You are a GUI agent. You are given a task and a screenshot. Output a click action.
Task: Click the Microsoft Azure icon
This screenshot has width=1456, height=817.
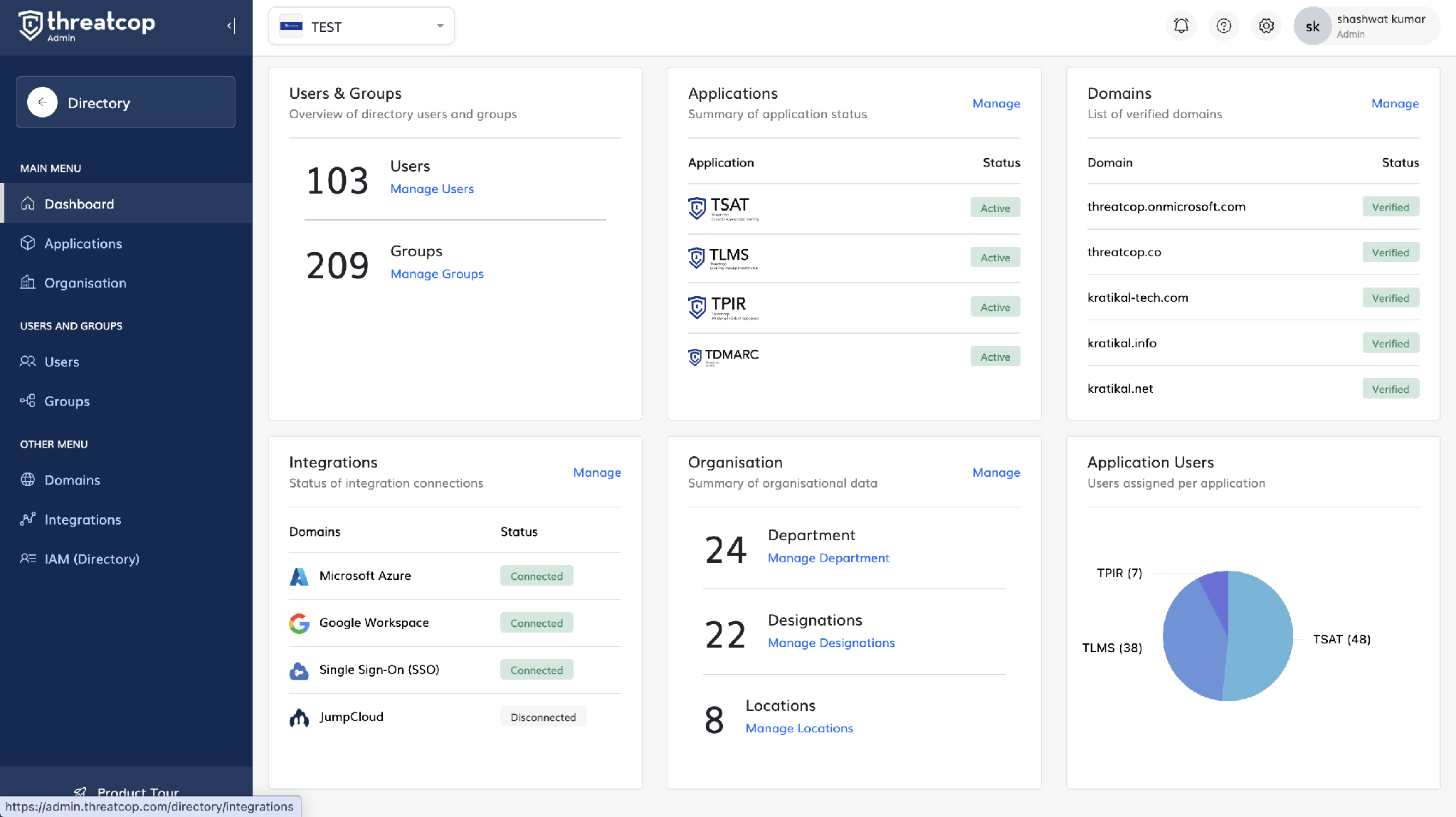click(300, 576)
